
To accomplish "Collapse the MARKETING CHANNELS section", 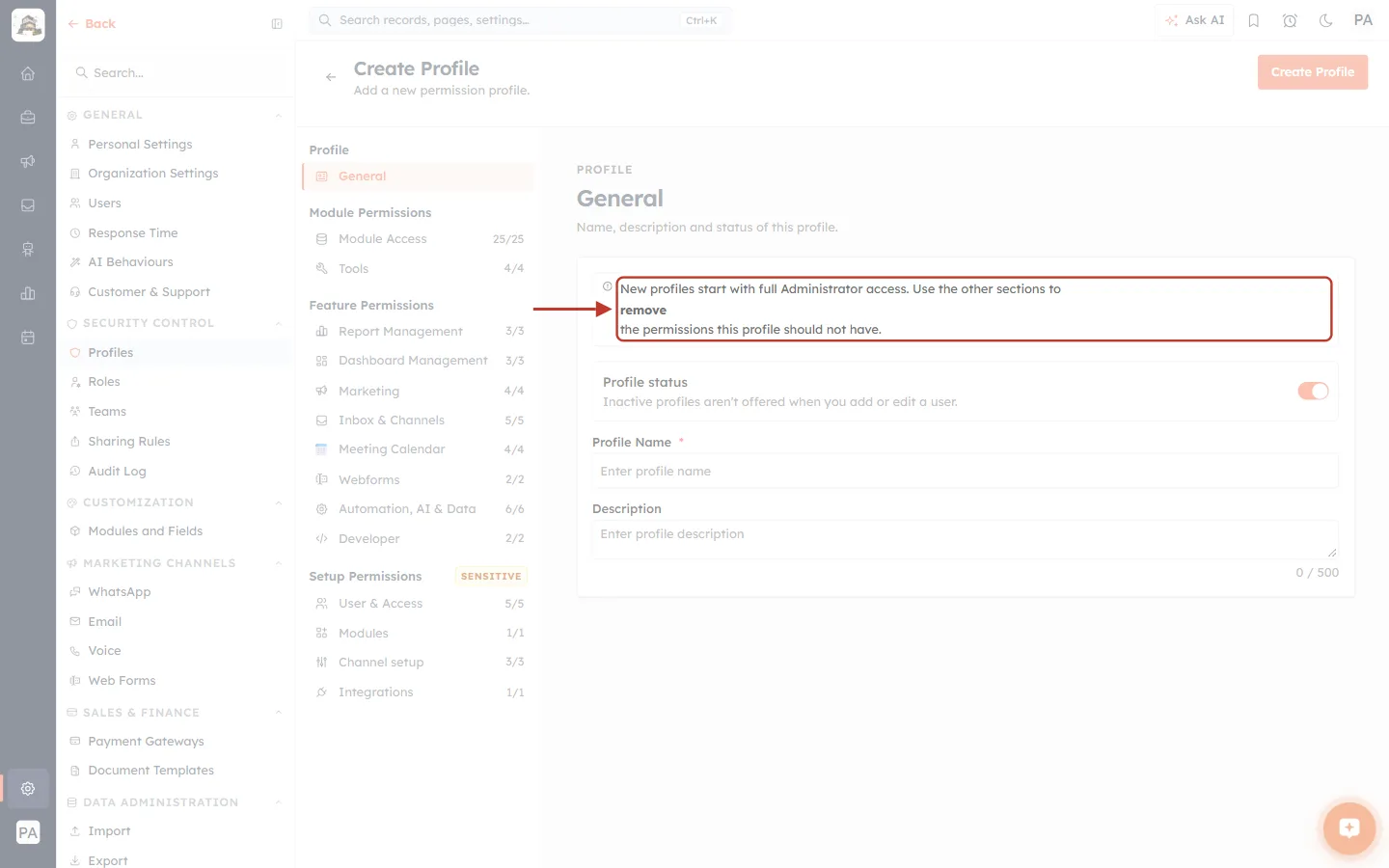I will click(278, 564).
